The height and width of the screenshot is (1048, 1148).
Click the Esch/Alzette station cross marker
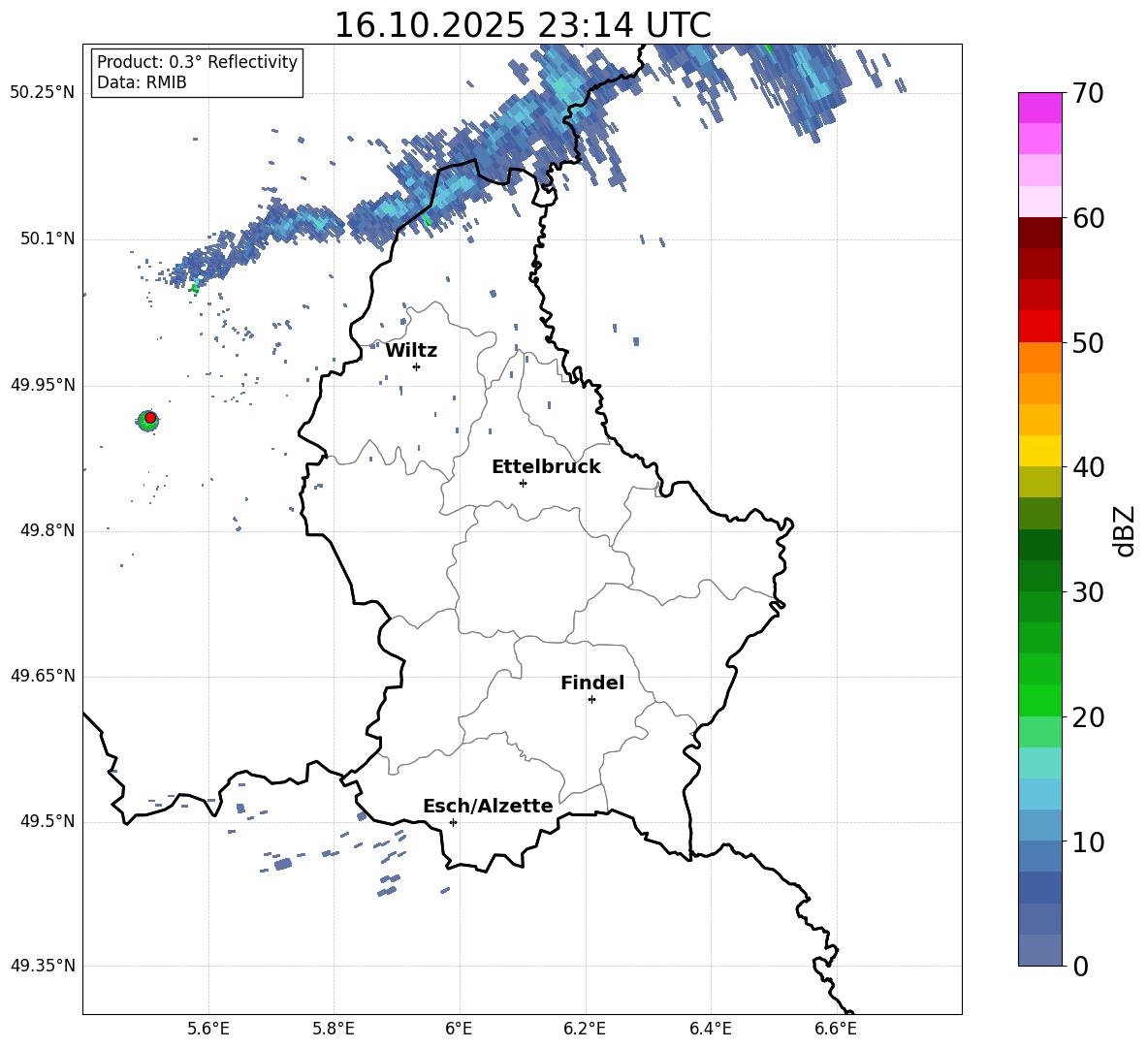click(453, 822)
